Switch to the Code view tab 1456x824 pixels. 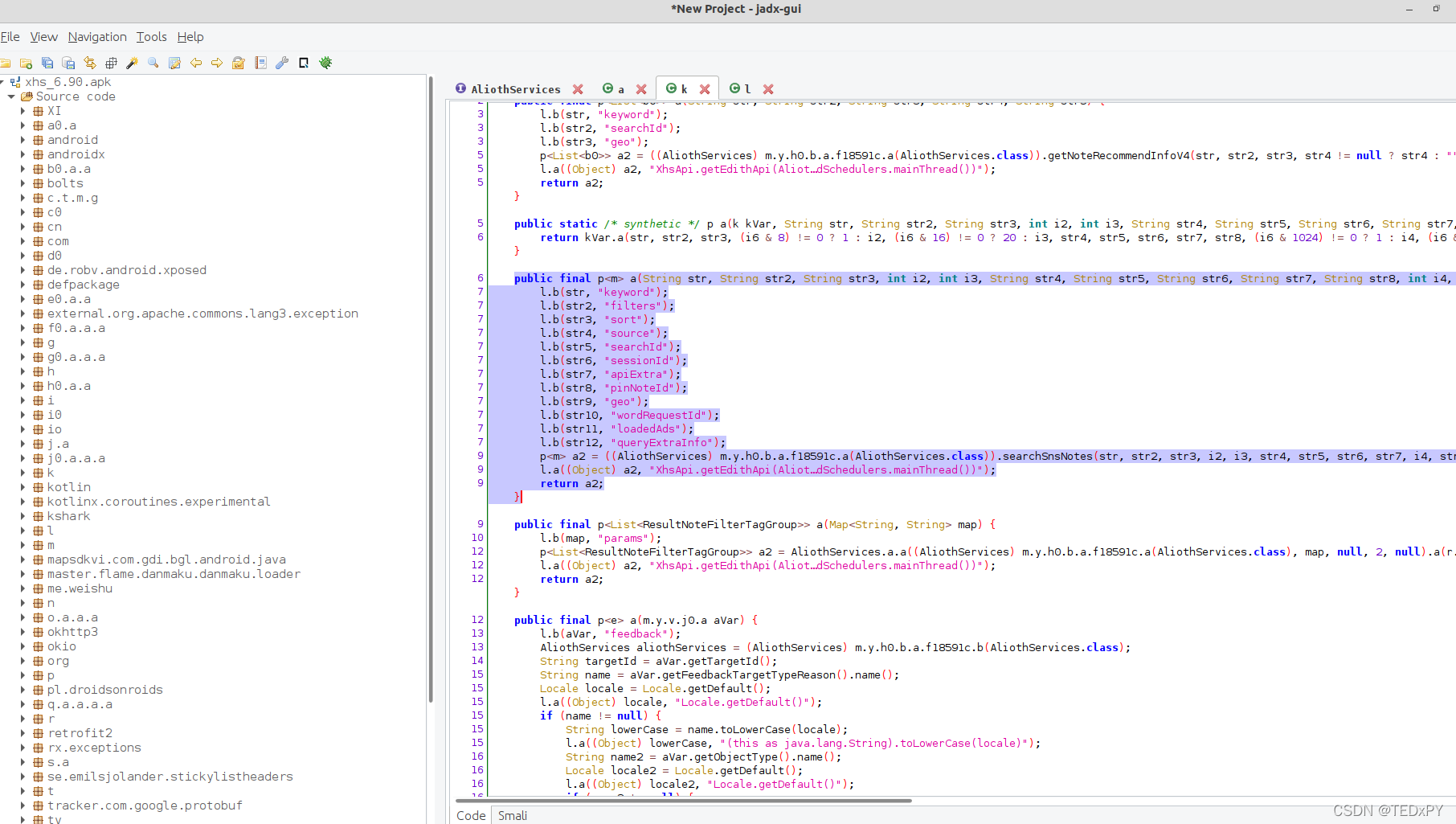[x=471, y=815]
